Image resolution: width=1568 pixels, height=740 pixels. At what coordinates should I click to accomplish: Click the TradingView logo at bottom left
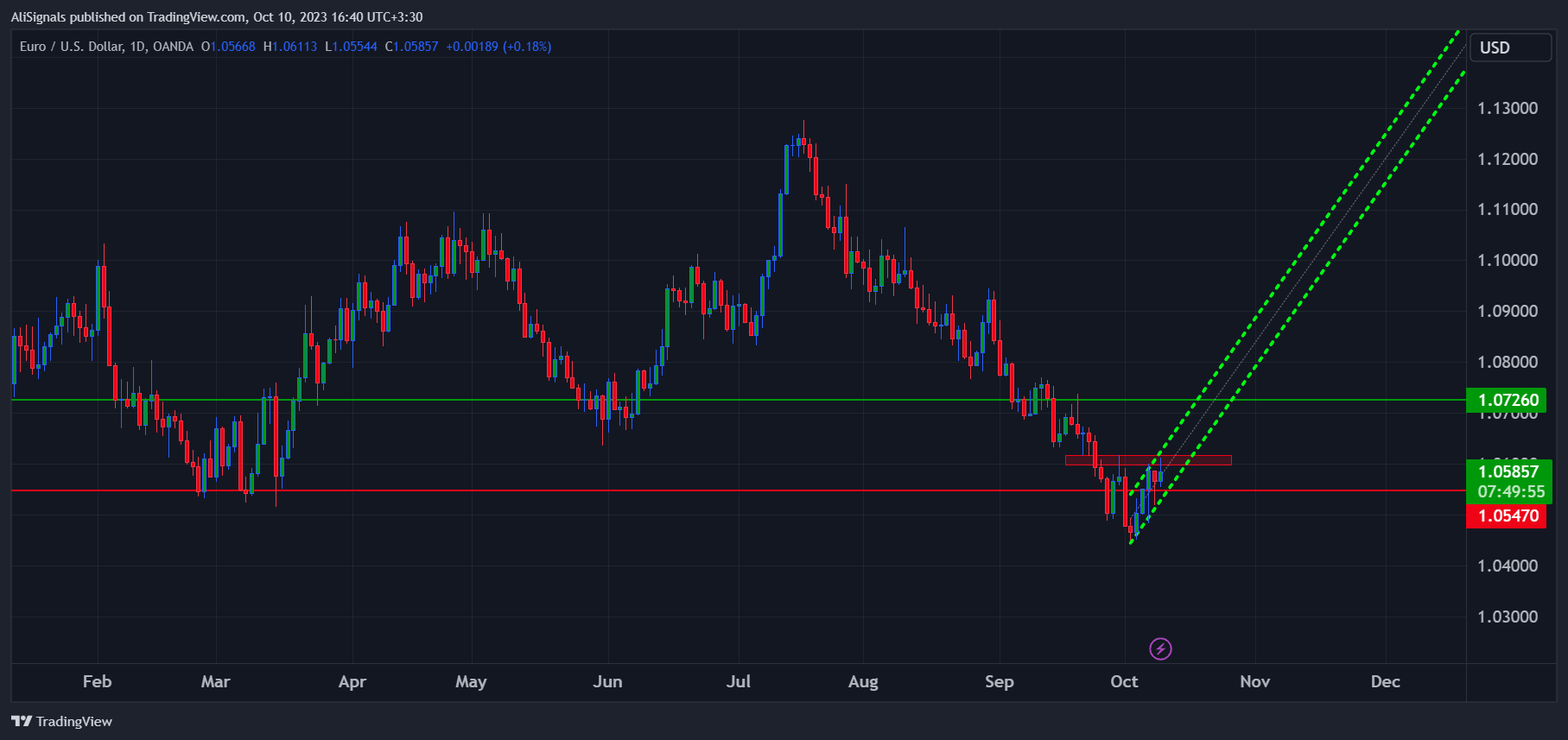click(x=62, y=721)
